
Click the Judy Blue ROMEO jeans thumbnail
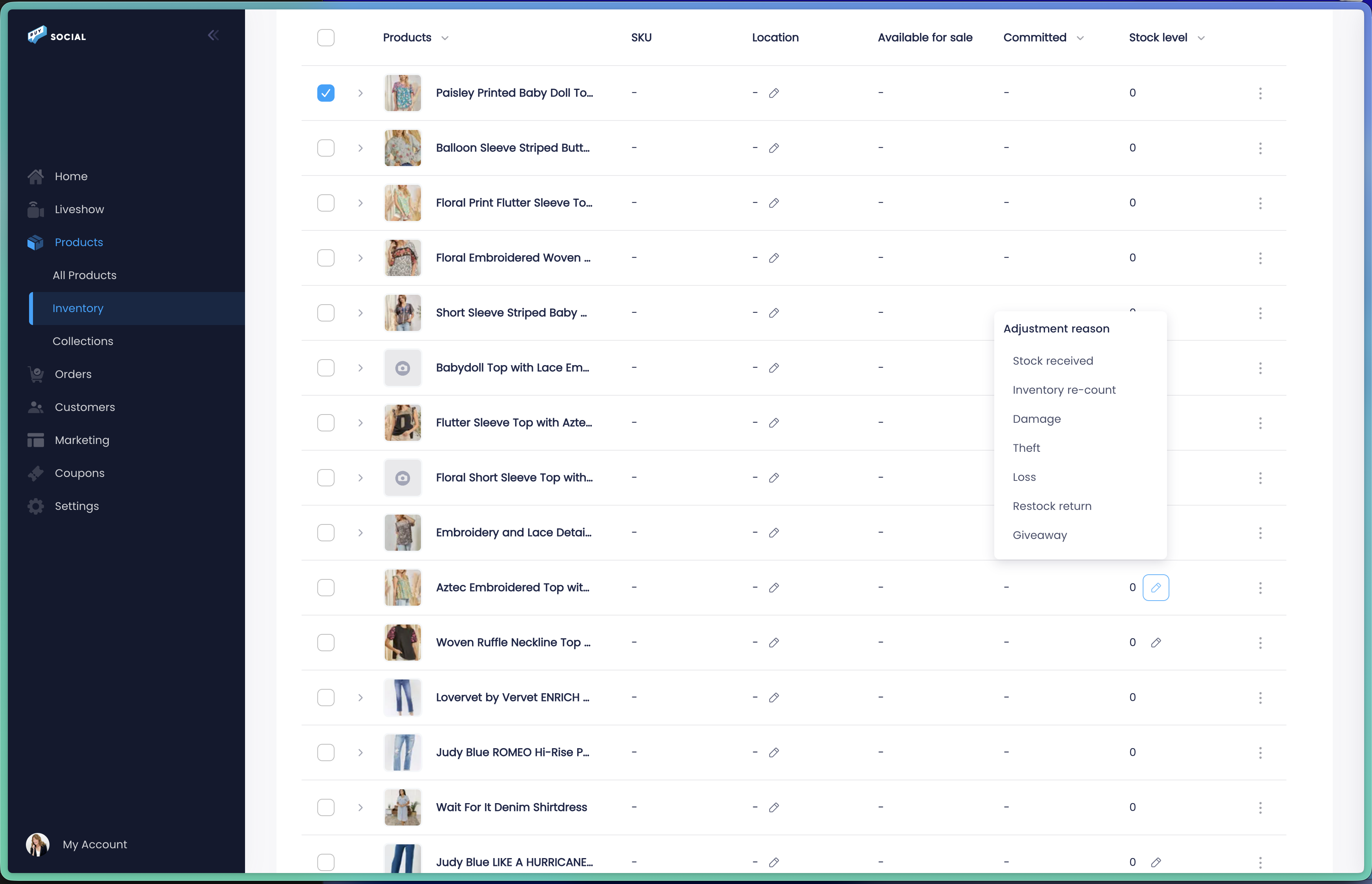point(402,752)
